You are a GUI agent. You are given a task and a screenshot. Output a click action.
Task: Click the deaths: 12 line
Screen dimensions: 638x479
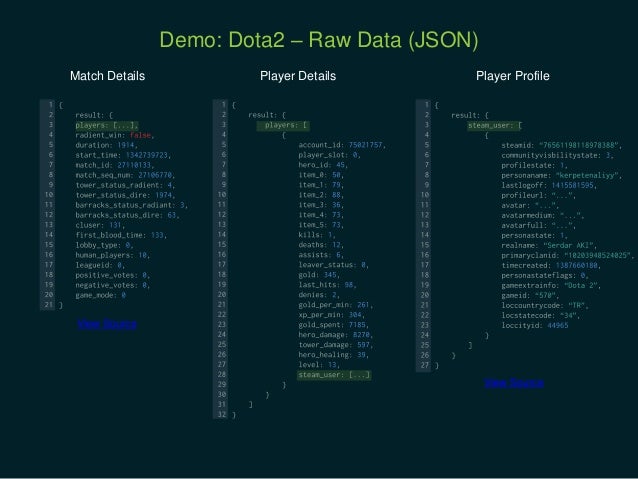[321, 245]
